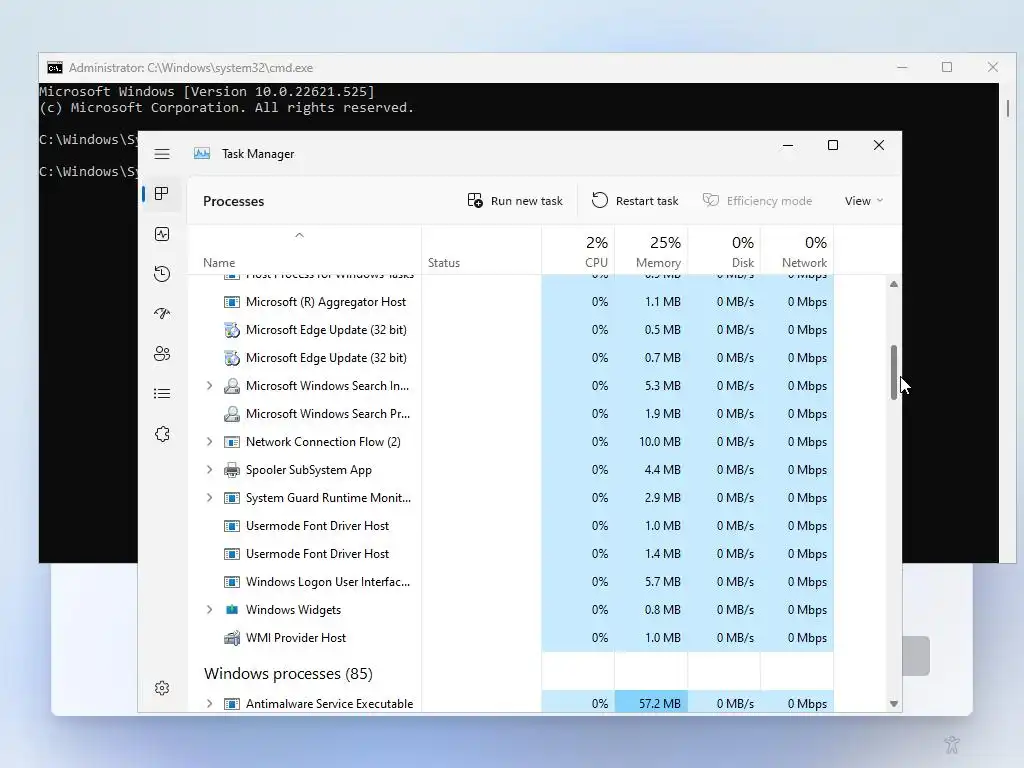The width and height of the screenshot is (1024, 768).
Task: Select the Microsoft Edge Update row using 0.7 MB
Action: (511, 358)
